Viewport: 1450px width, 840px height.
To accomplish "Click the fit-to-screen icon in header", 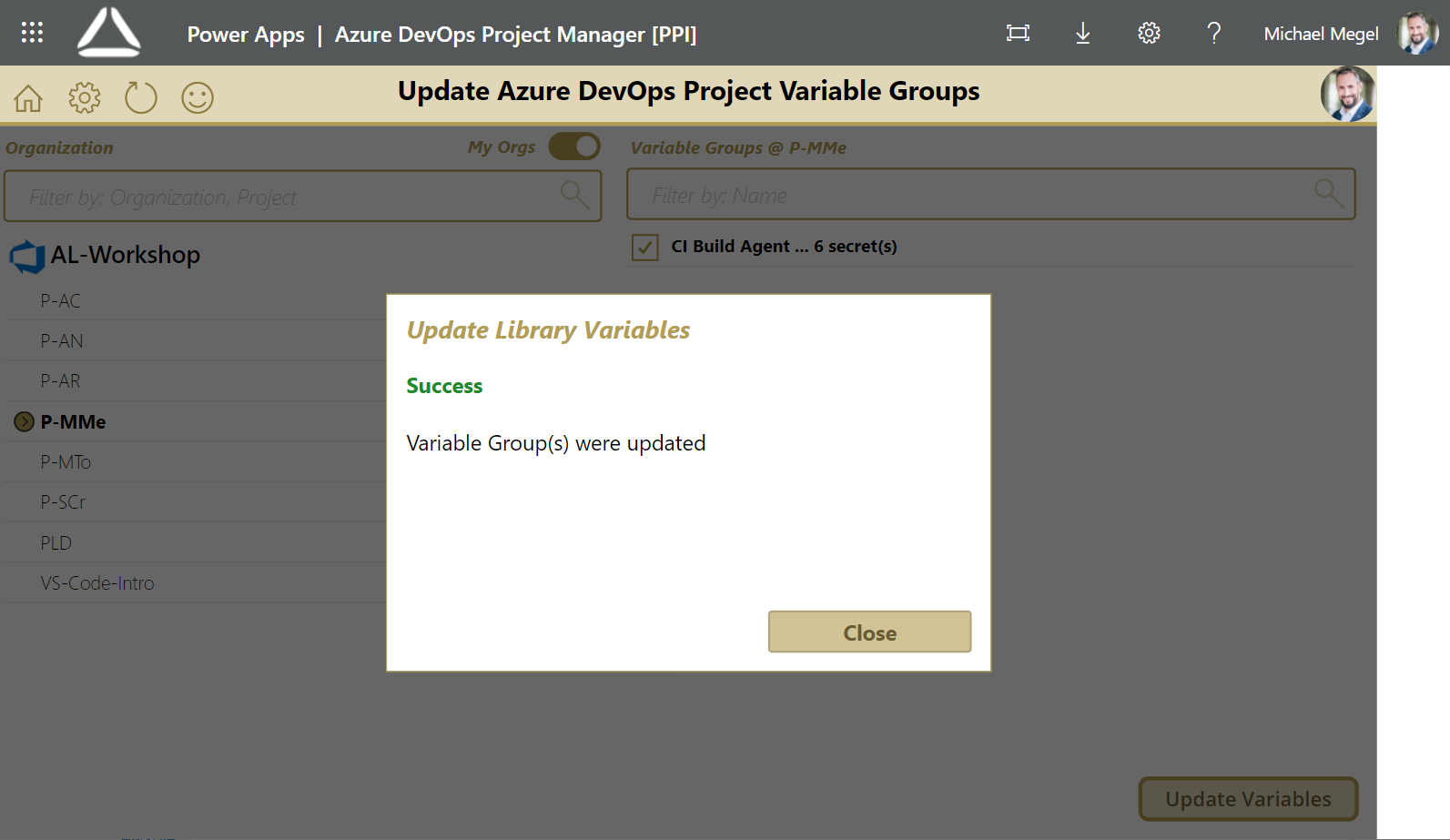I will pos(1018,34).
